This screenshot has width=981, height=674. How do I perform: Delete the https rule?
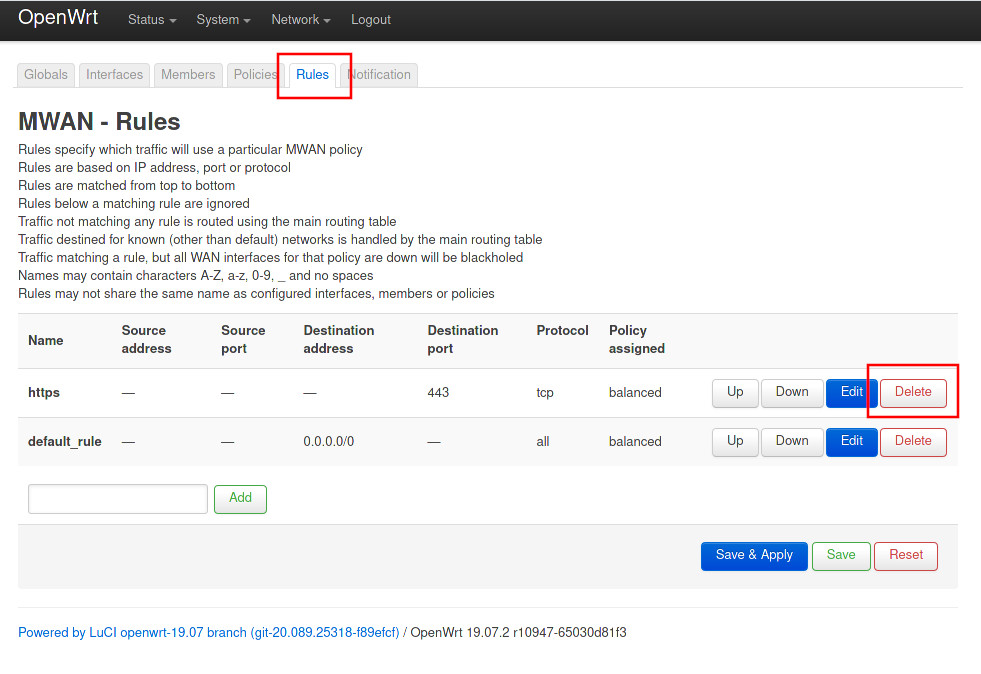click(913, 392)
